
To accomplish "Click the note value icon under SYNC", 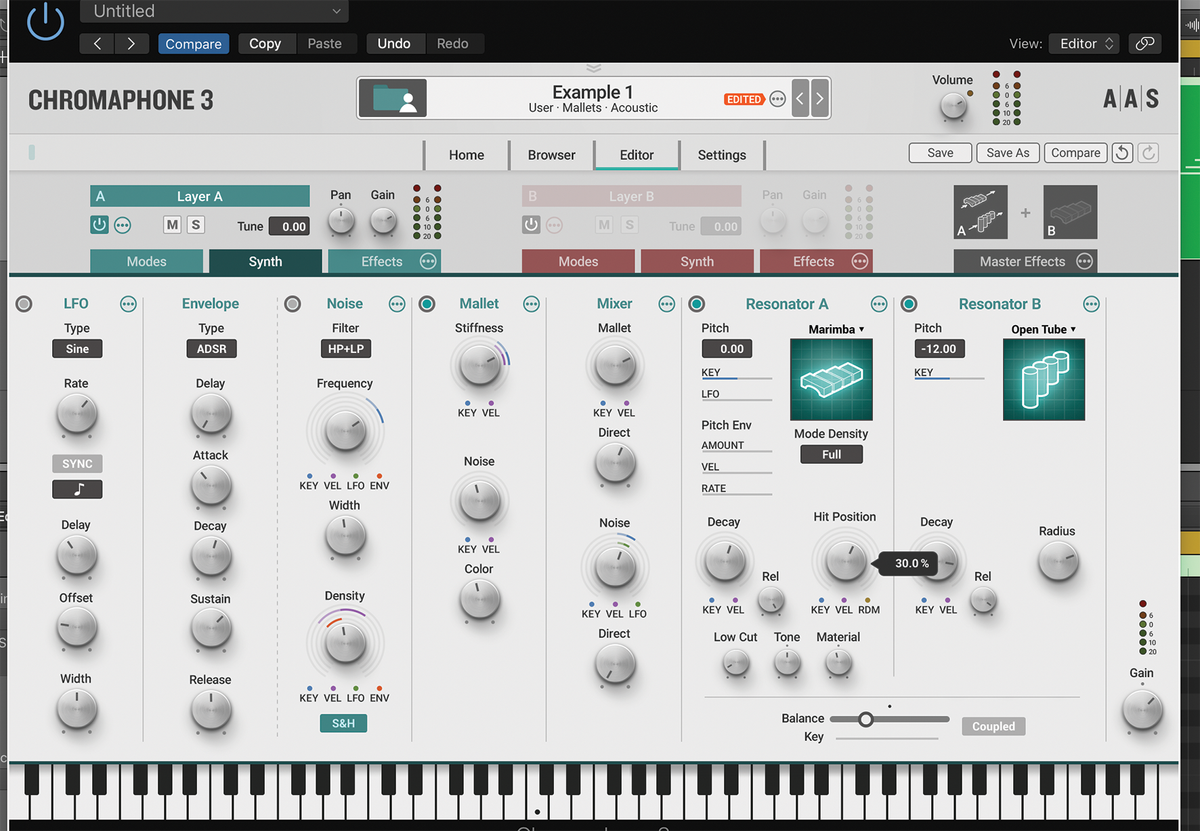I will tap(77, 489).
